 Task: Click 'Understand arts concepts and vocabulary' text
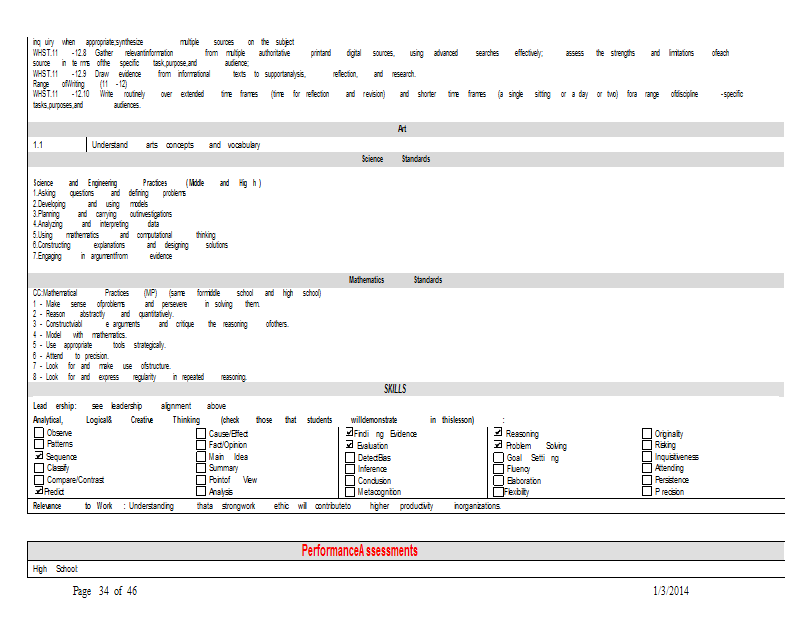[x=176, y=145]
